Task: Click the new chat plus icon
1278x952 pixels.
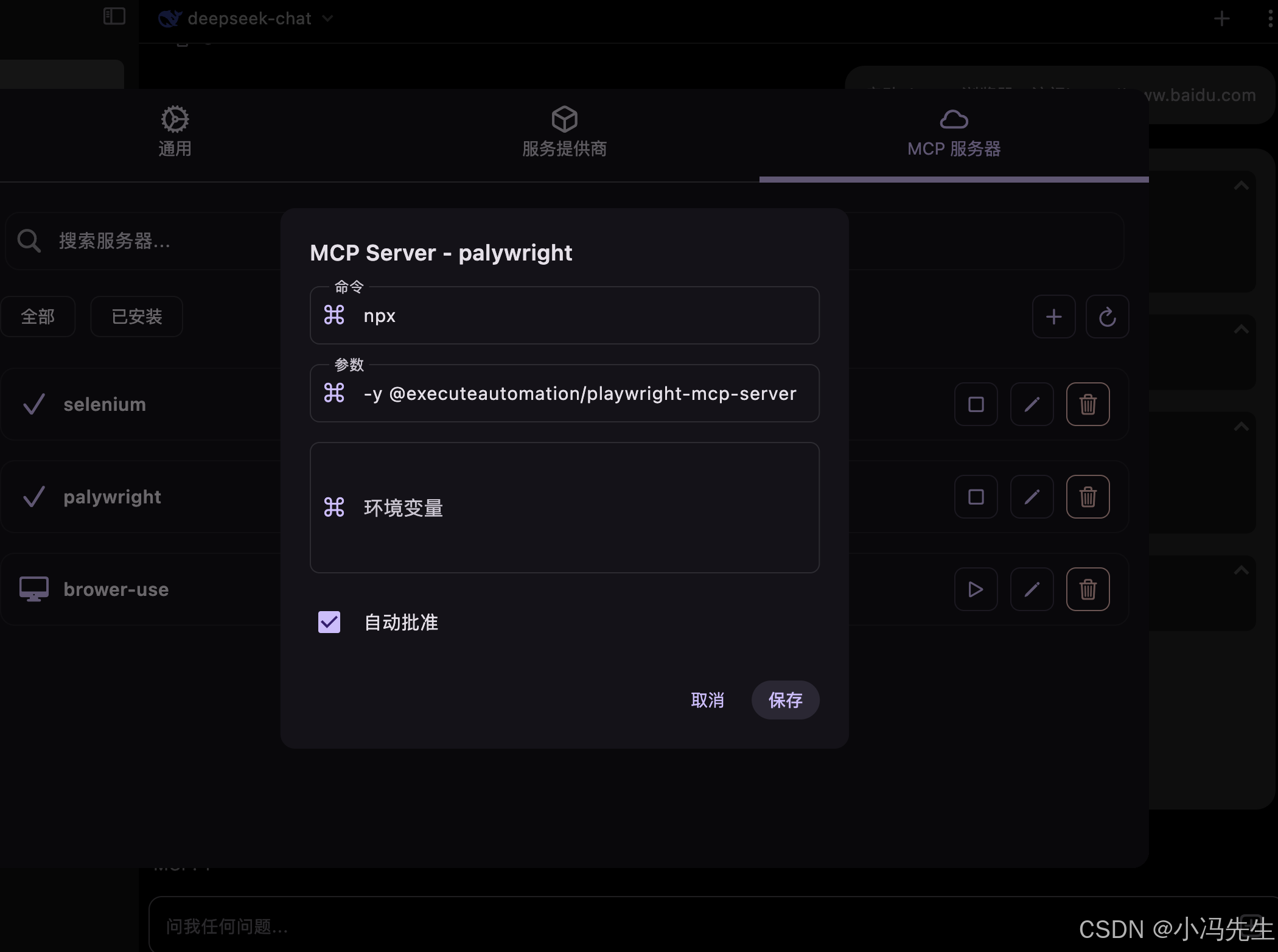Action: click(1221, 19)
